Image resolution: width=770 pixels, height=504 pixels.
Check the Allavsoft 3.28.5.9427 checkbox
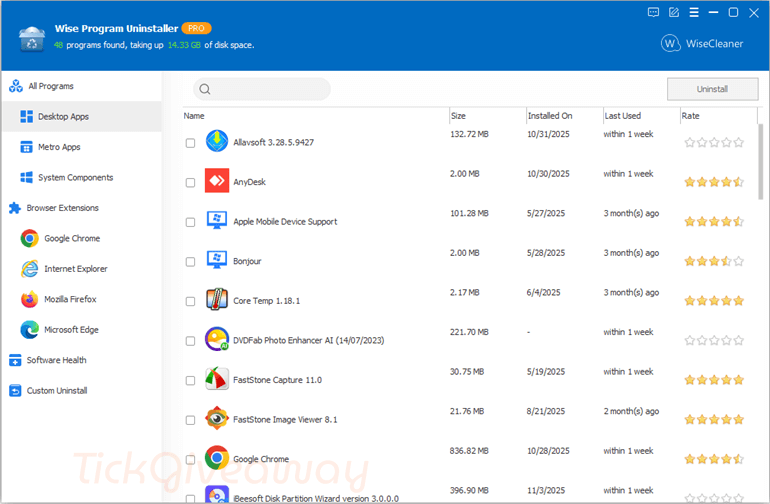[190, 143]
